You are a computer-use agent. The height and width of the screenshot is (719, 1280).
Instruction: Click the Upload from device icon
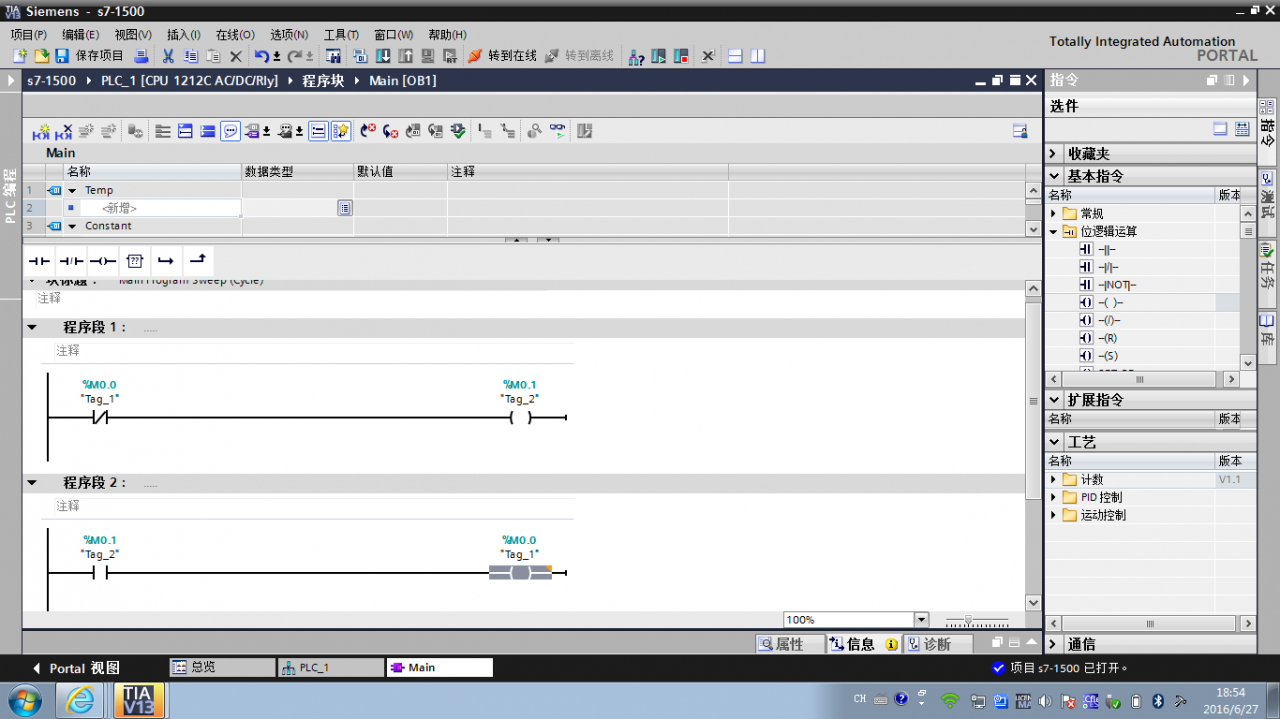(x=406, y=56)
